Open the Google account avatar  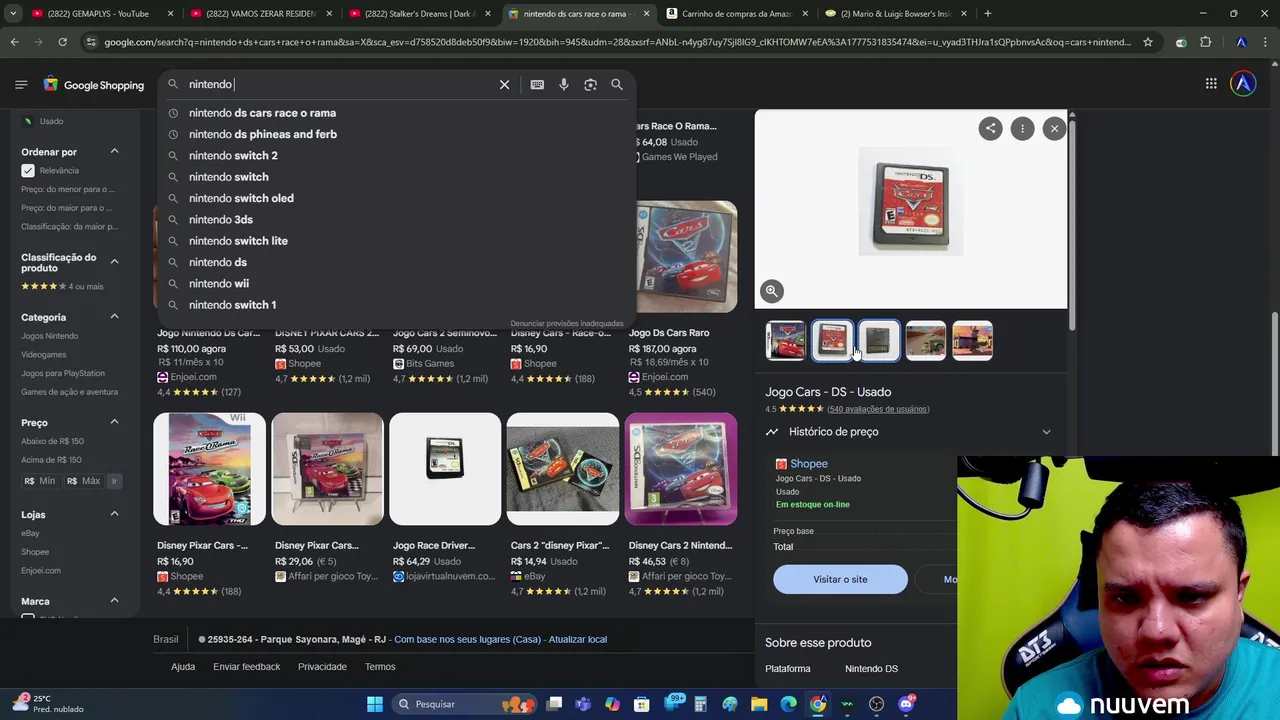pyautogui.click(x=1243, y=84)
